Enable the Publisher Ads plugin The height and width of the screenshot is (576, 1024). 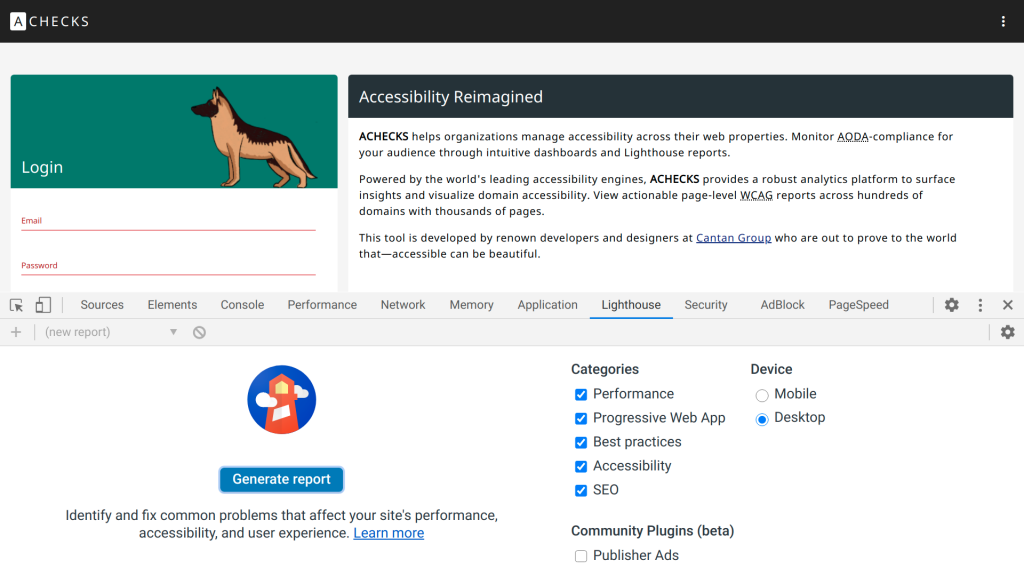point(581,556)
